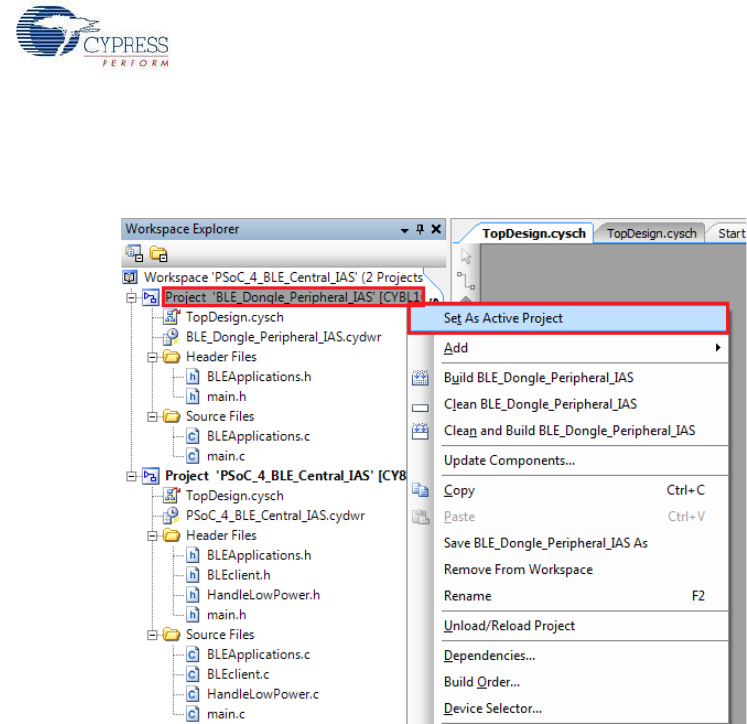747x724 pixels.
Task: Click the Workspace Explorer dropdown arrow
Action: (404, 231)
